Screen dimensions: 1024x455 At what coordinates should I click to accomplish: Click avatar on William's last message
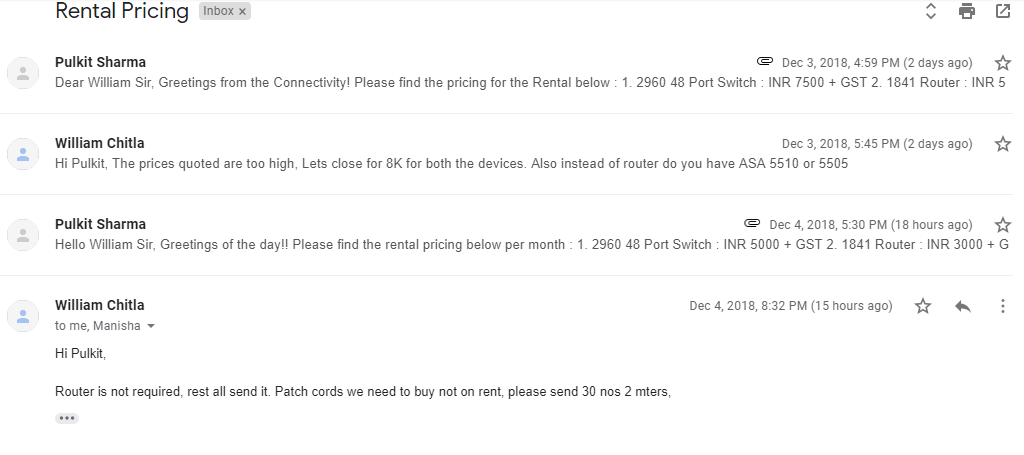[22, 315]
